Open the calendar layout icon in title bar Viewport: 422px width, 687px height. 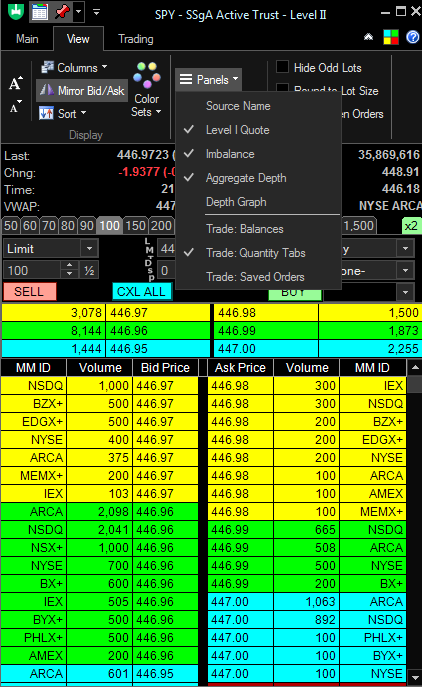coord(39,12)
